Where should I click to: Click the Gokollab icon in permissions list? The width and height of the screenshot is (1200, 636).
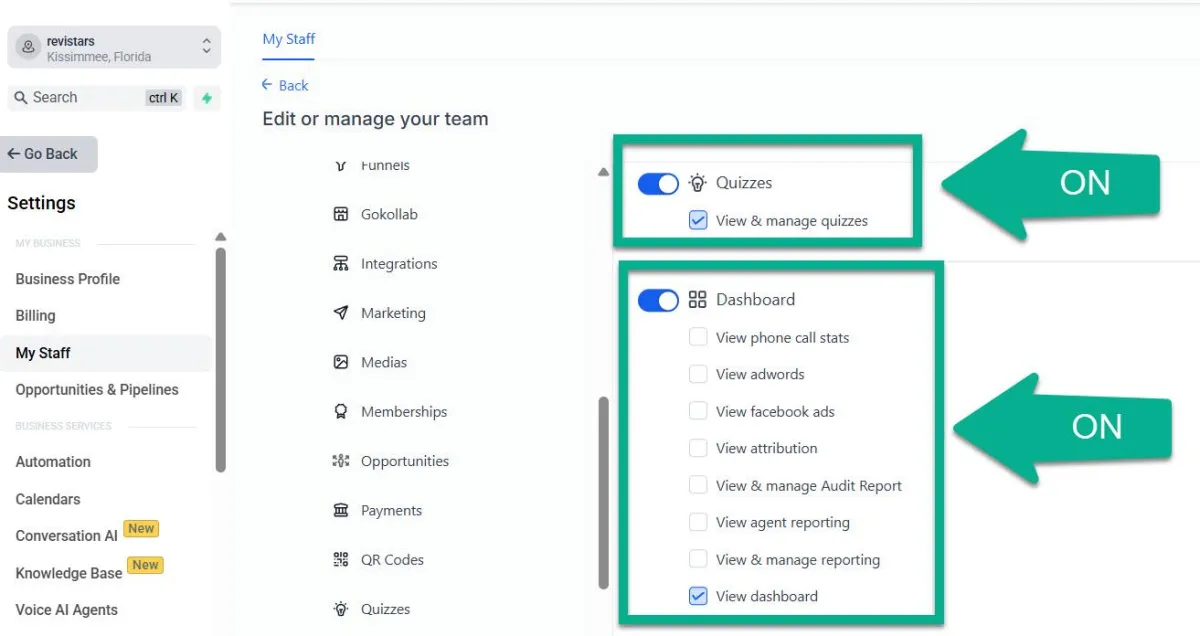[x=341, y=214]
